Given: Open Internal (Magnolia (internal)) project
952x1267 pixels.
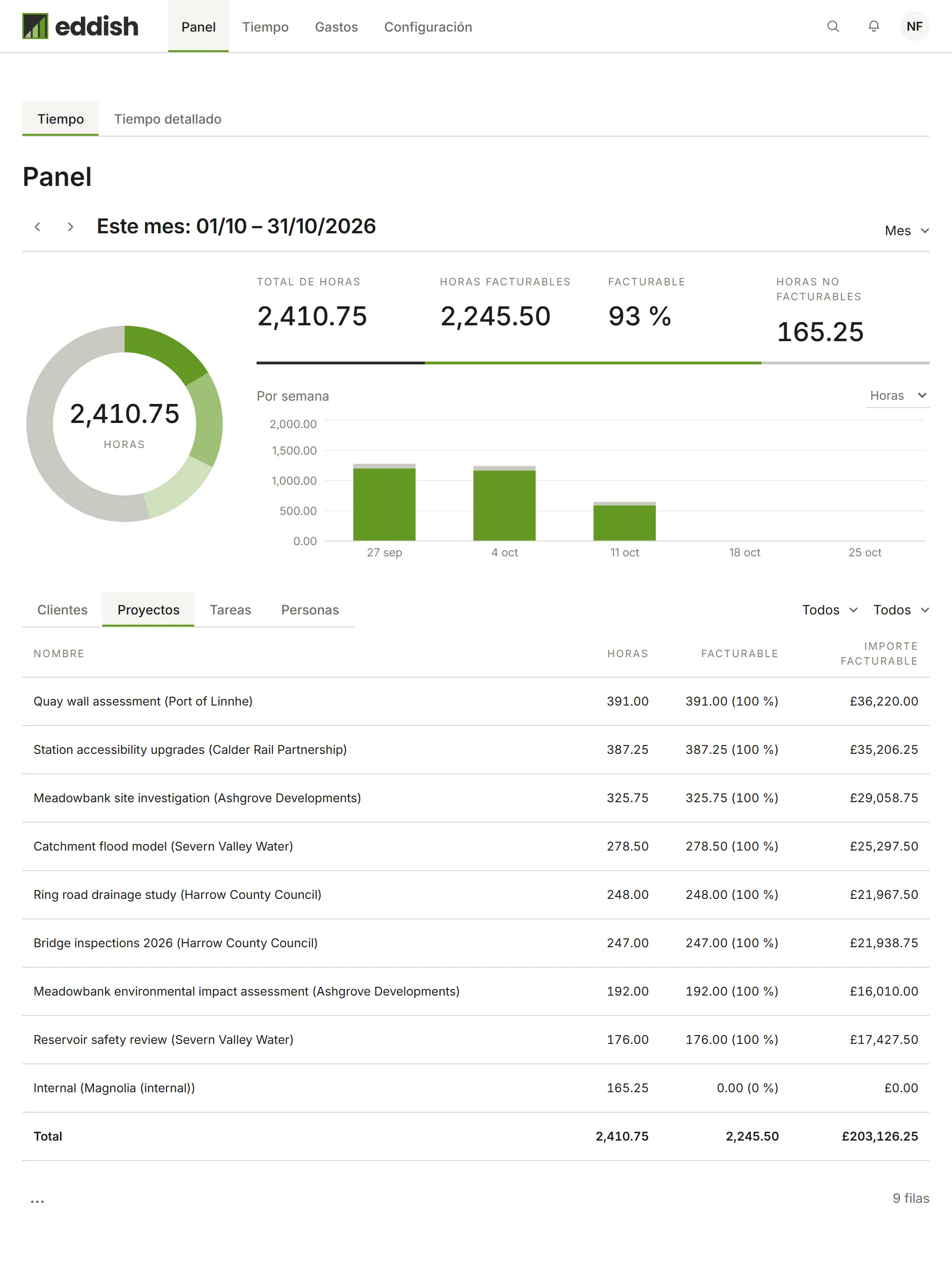Looking at the screenshot, I should 114,1088.
